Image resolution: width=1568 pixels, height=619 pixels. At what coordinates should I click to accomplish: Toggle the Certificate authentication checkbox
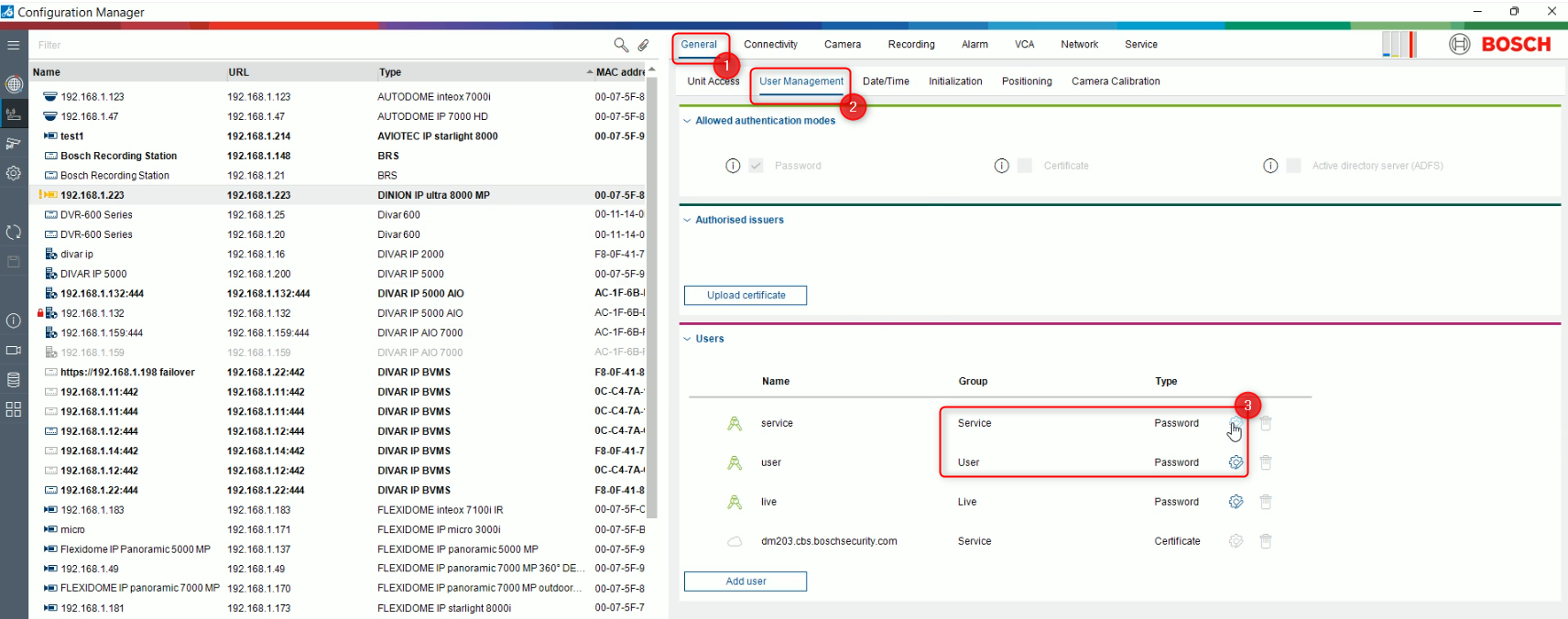point(1025,166)
